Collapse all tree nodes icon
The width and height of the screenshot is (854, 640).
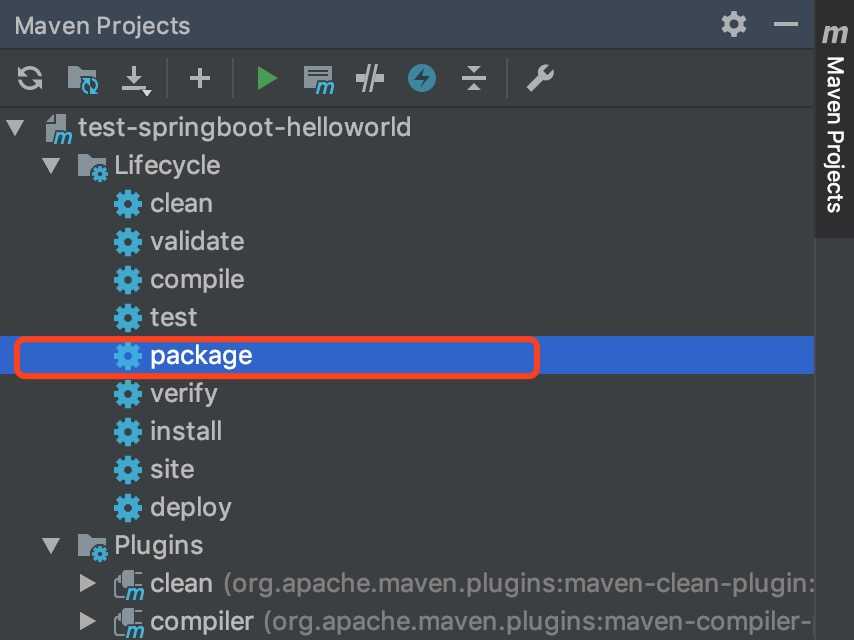(474, 78)
